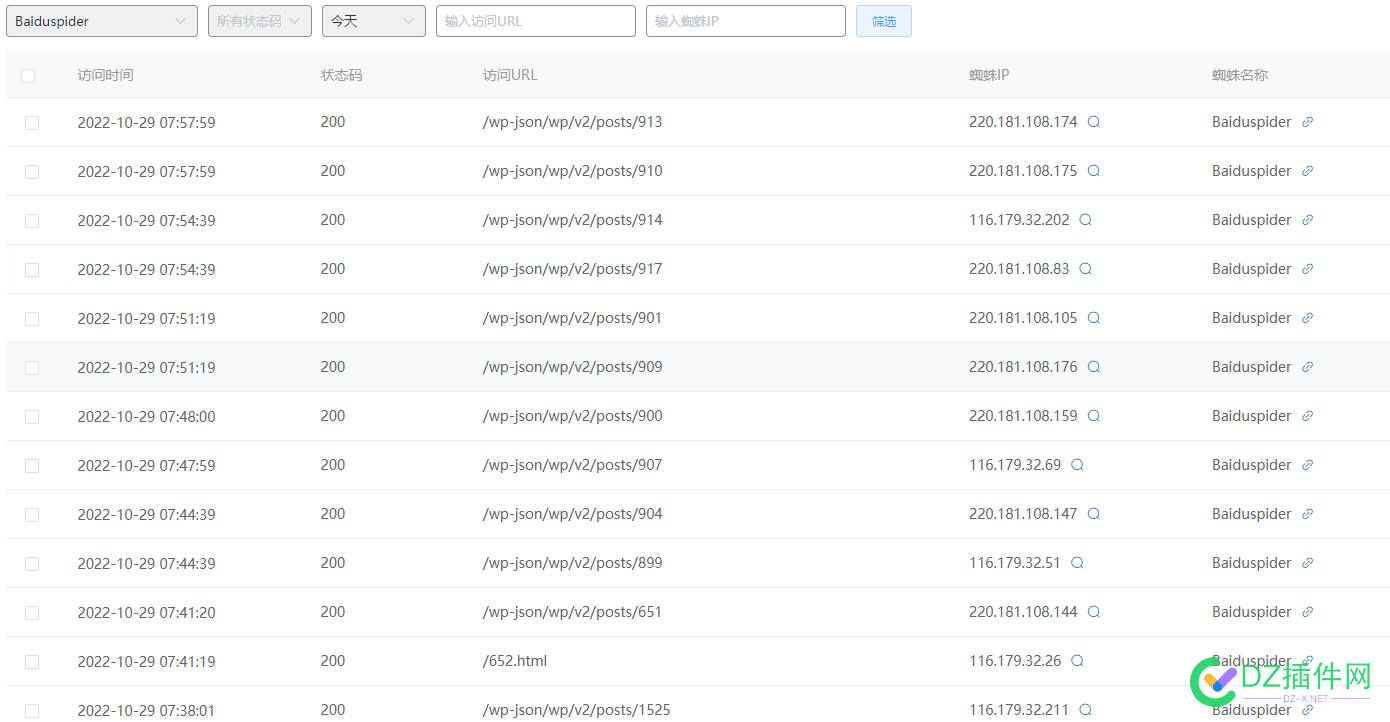Check the row for /652.html
This screenshot has width=1390, height=722.
tap(32, 662)
